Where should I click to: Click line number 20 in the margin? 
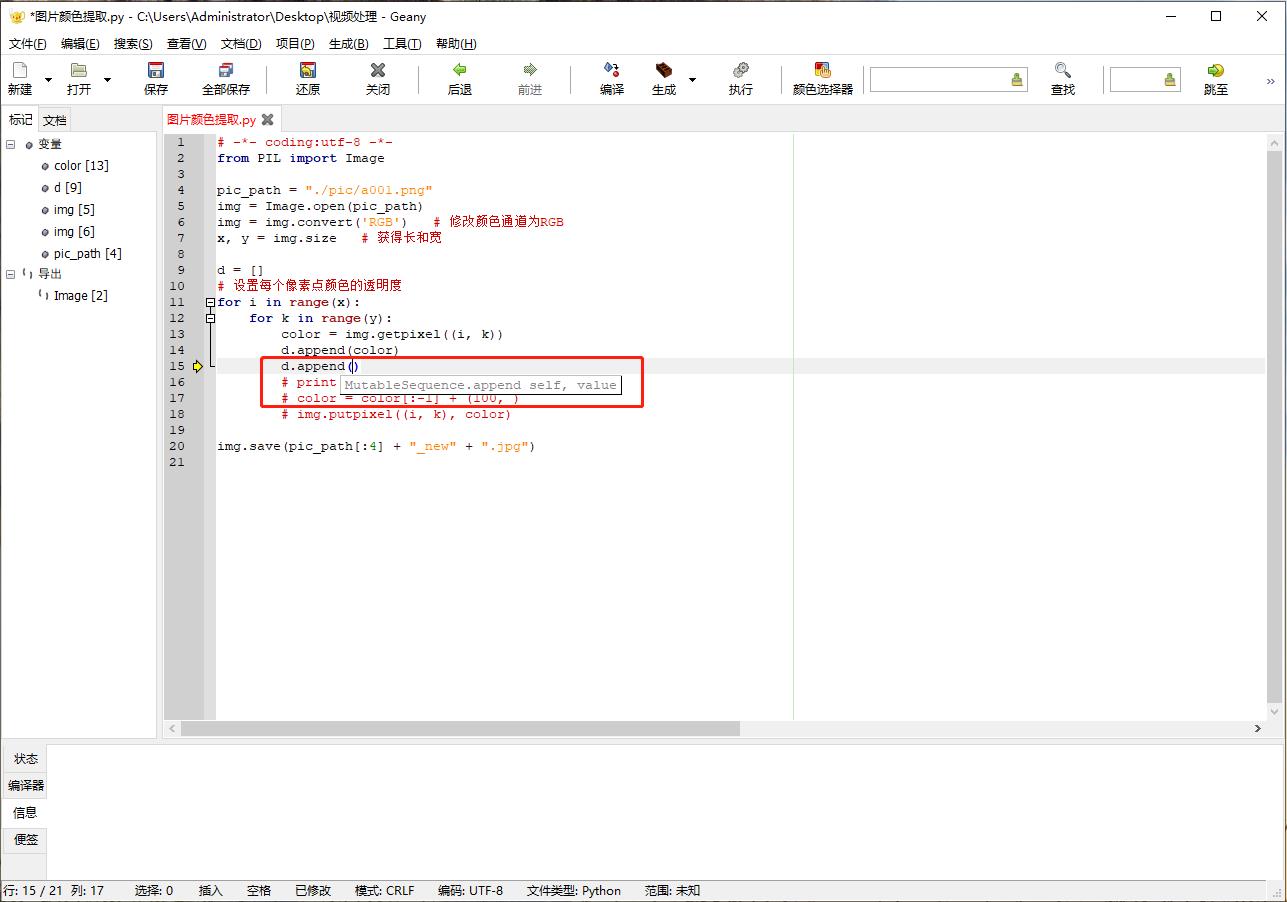(x=177, y=446)
